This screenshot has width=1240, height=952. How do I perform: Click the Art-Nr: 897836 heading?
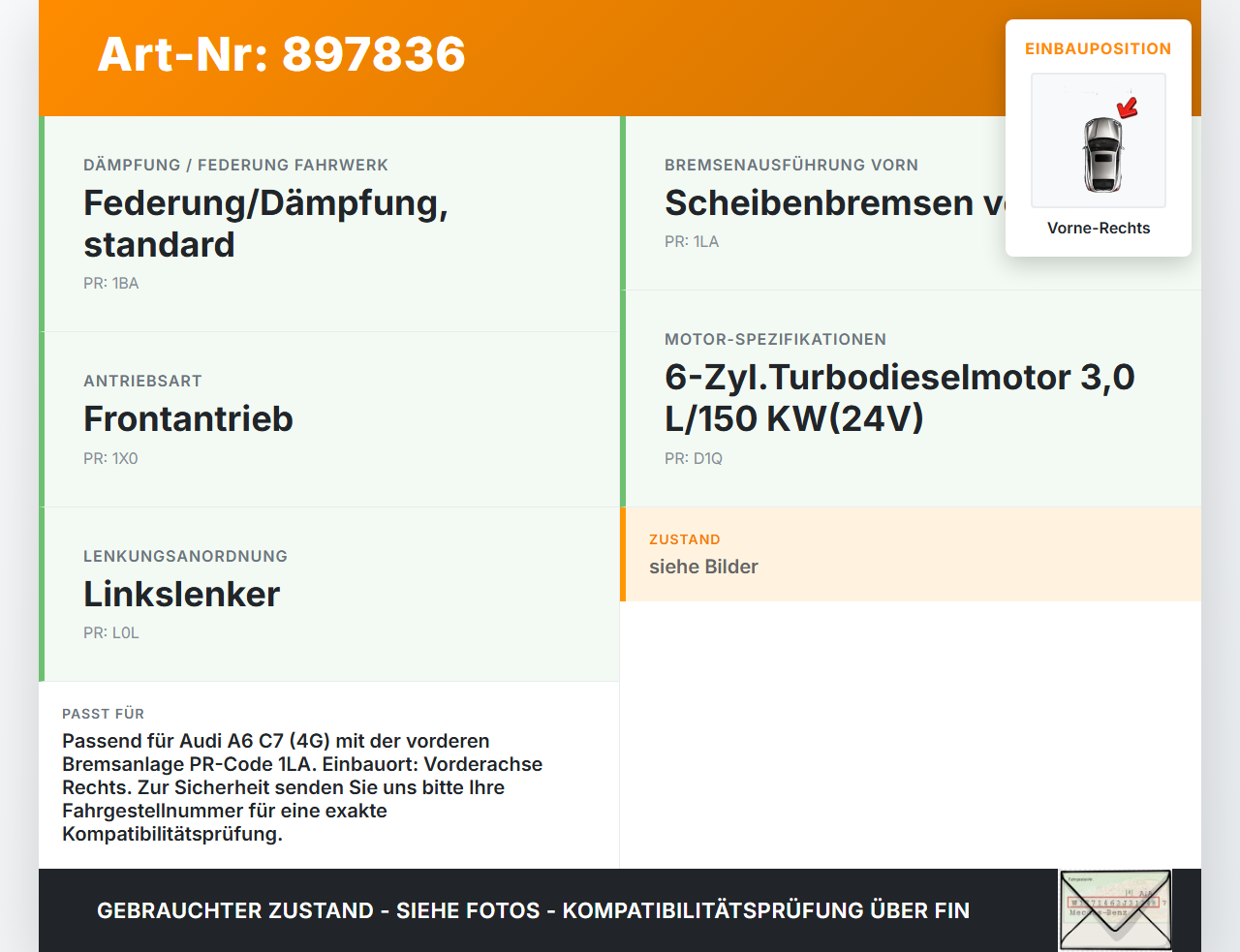281,54
